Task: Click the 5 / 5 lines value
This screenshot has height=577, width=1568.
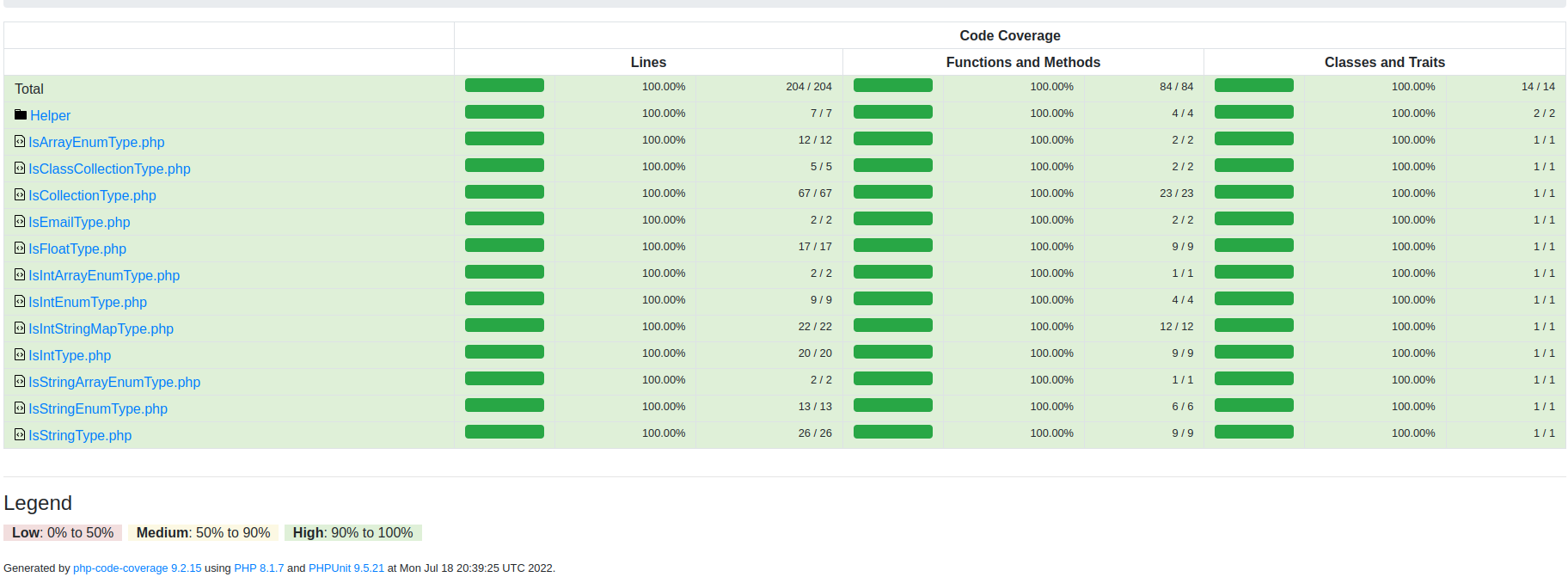Action: 821,167
